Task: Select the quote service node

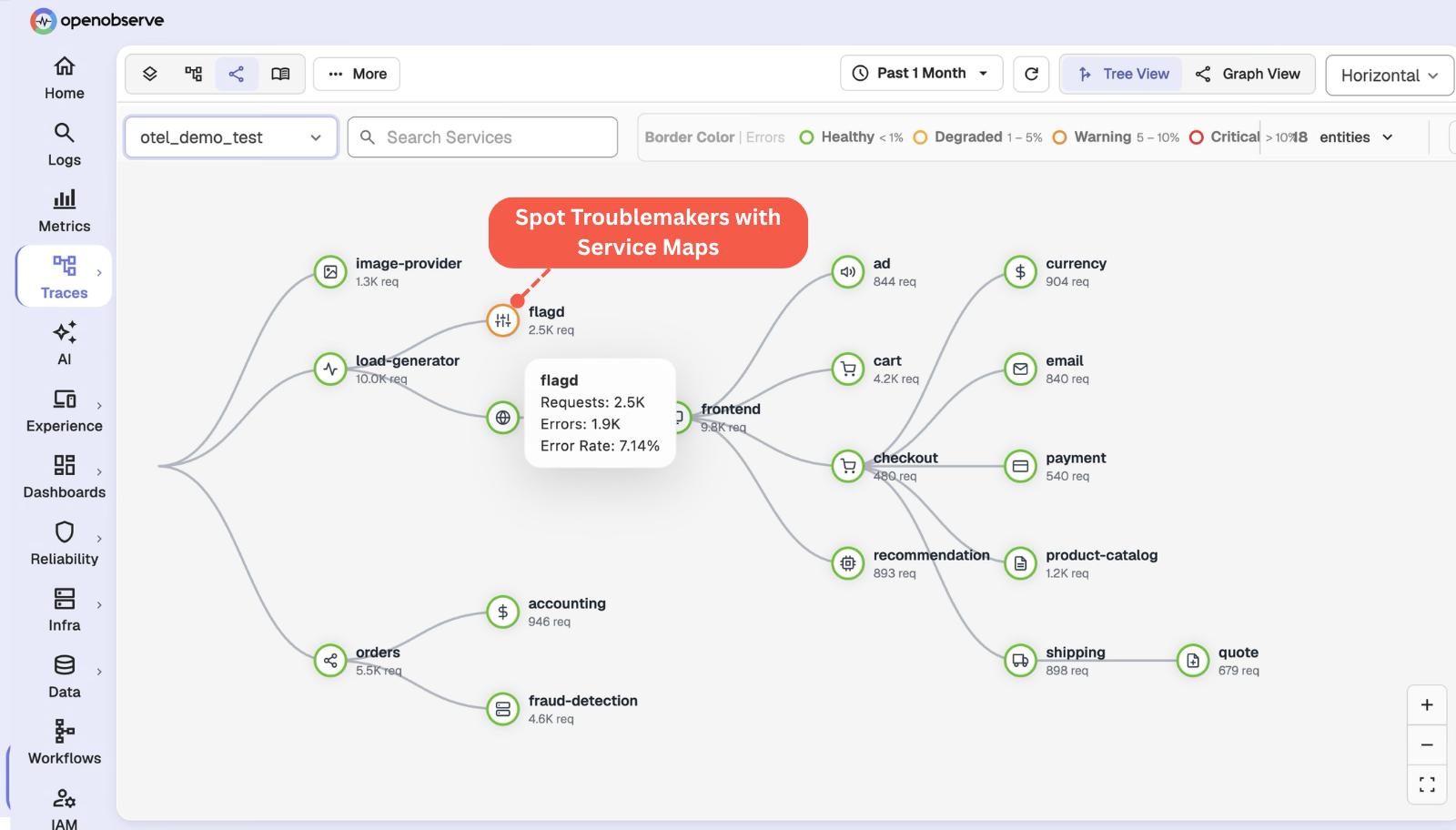Action: tap(1193, 661)
